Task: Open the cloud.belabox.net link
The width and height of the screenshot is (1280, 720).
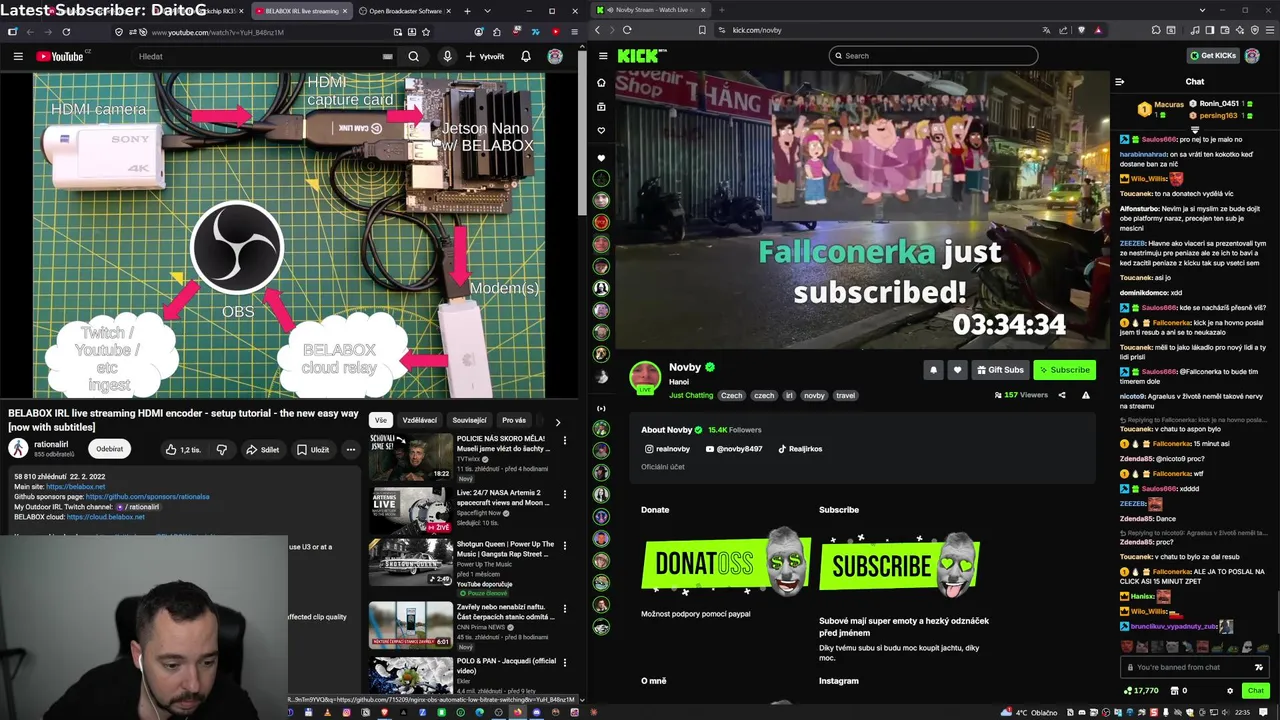Action: pos(106,517)
